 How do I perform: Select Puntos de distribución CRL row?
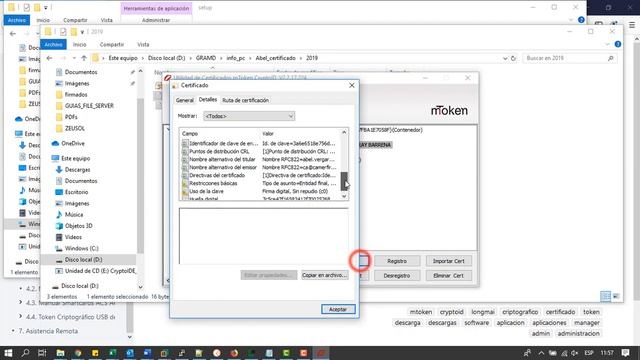[260, 151]
